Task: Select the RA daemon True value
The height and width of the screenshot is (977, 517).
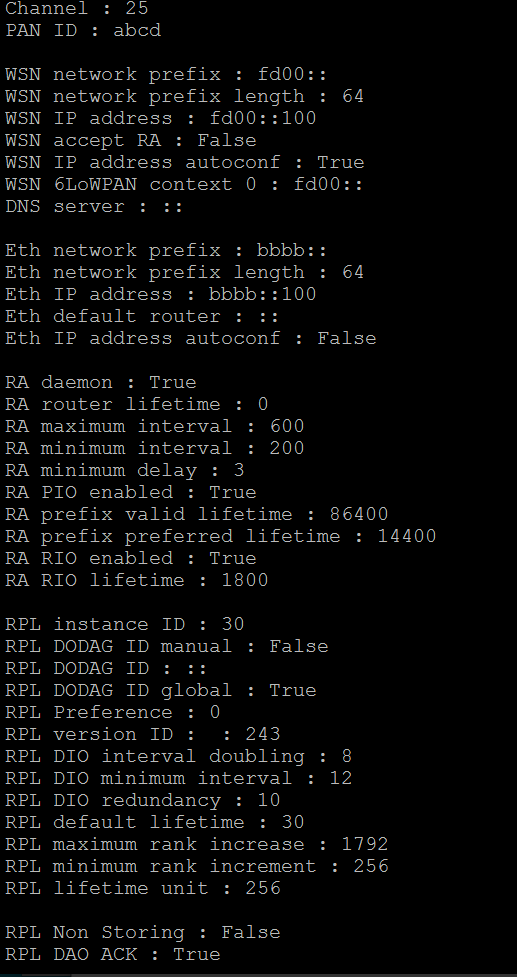Action: [x=173, y=382]
